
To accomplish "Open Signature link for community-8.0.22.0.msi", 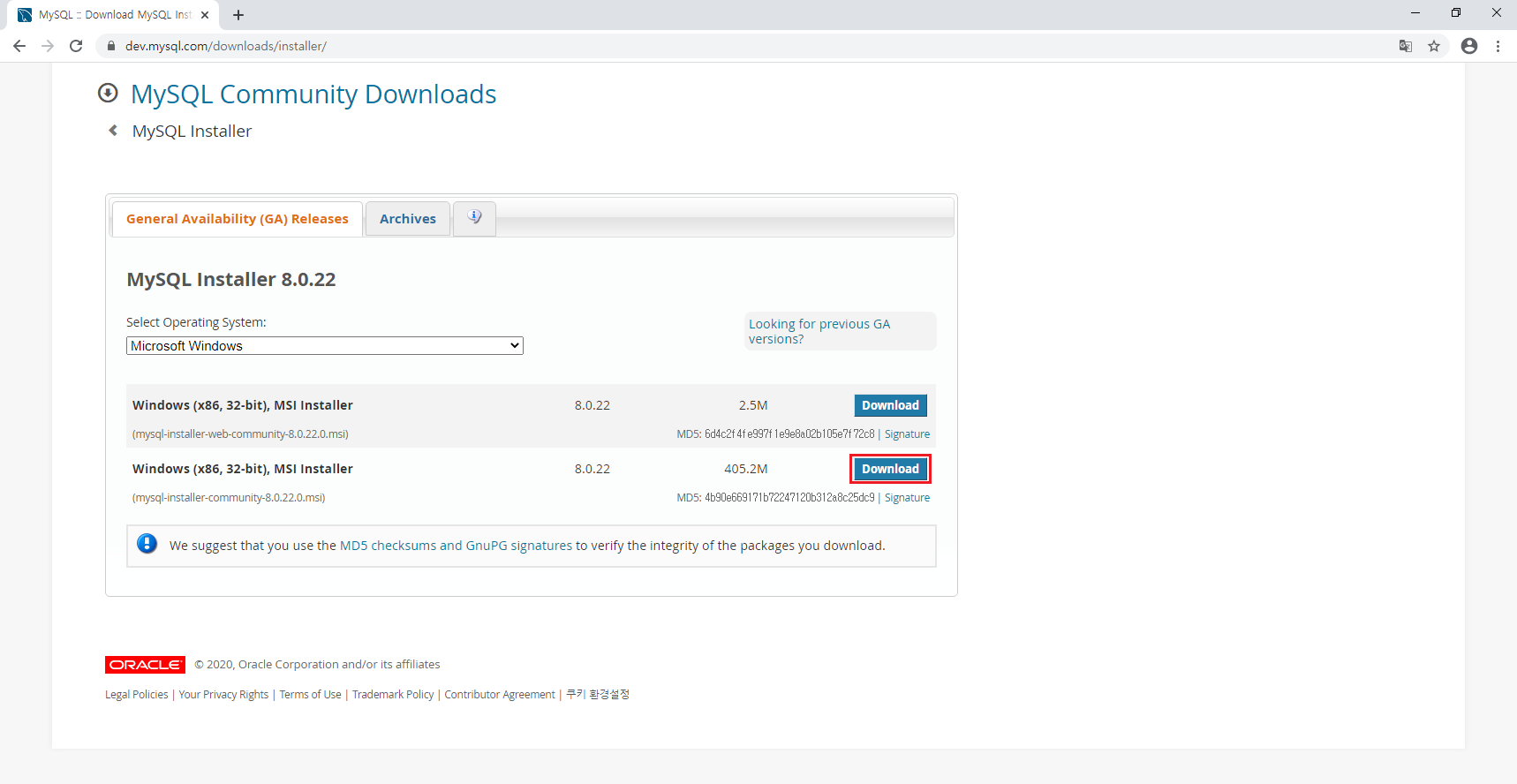I will [907, 498].
